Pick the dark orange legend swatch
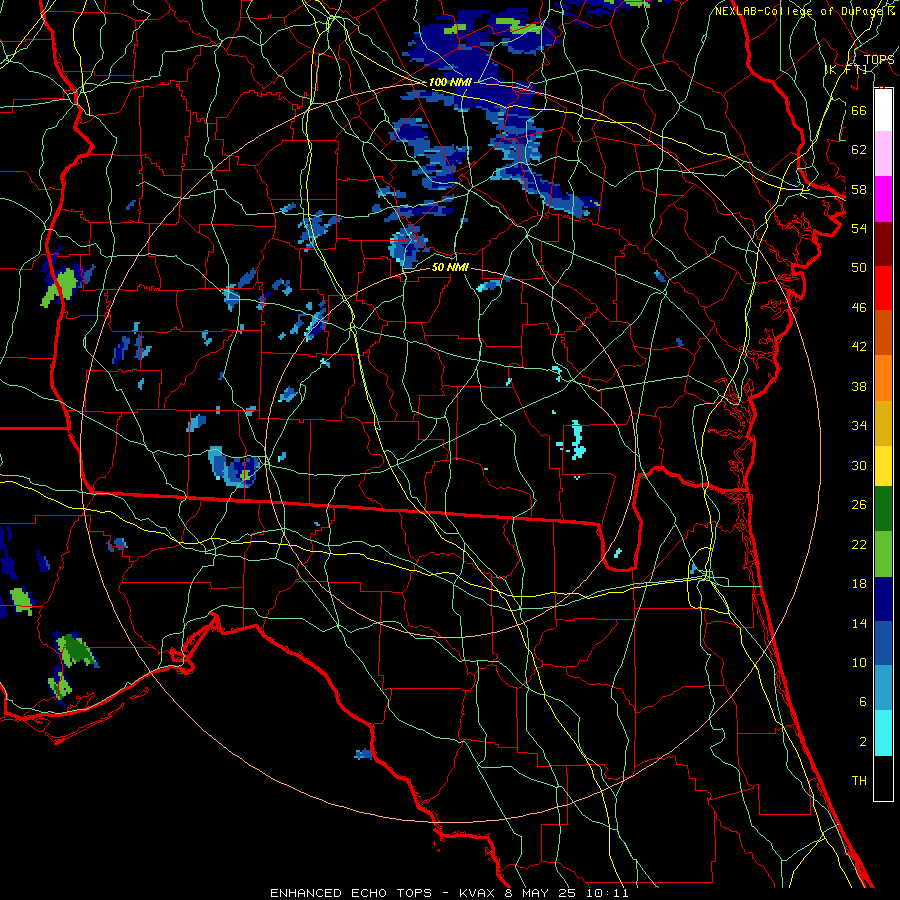Screen dimensions: 900x900 pyautogui.click(x=883, y=333)
